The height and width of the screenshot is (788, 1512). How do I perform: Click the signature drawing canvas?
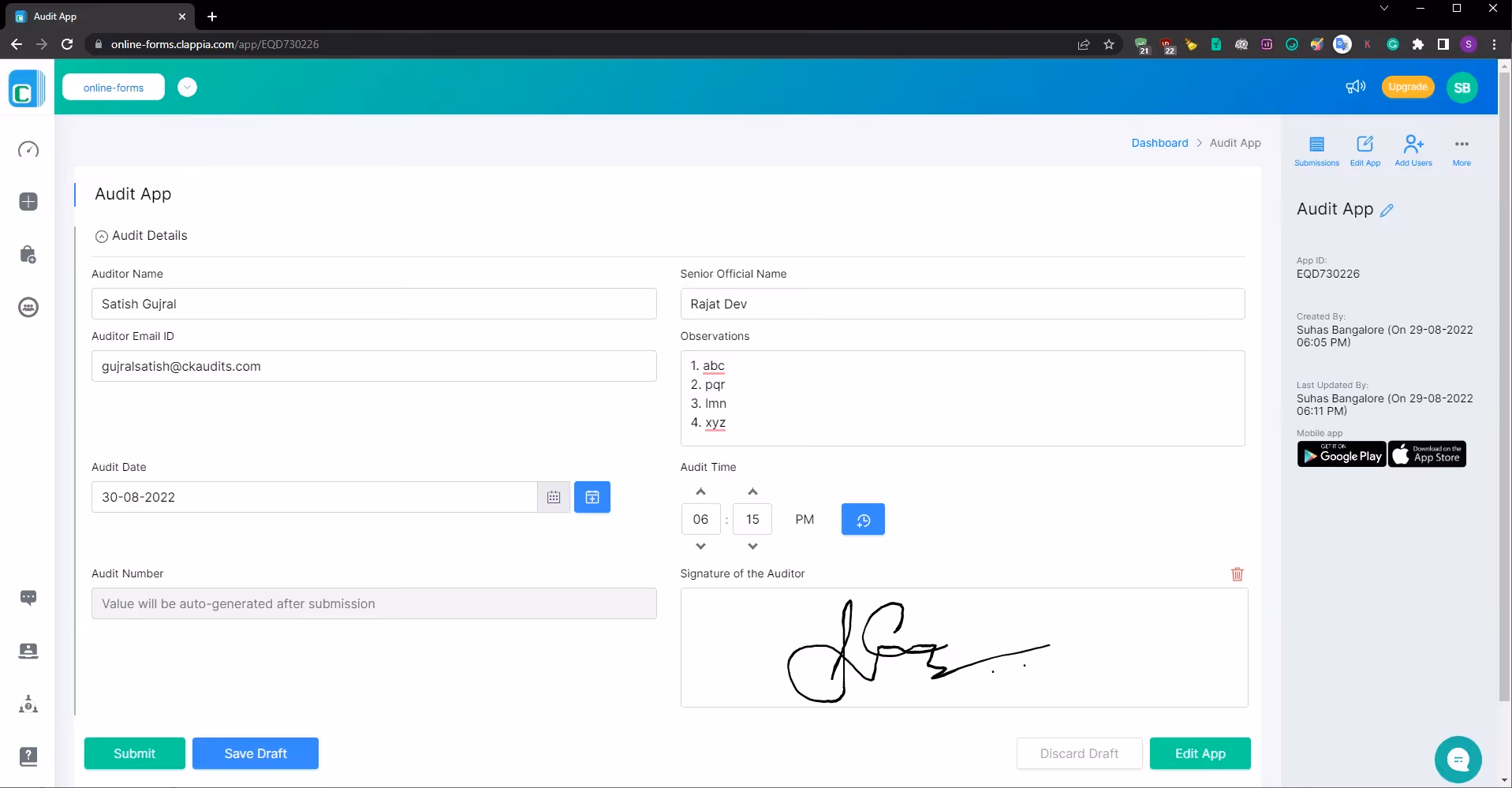[964, 648]
